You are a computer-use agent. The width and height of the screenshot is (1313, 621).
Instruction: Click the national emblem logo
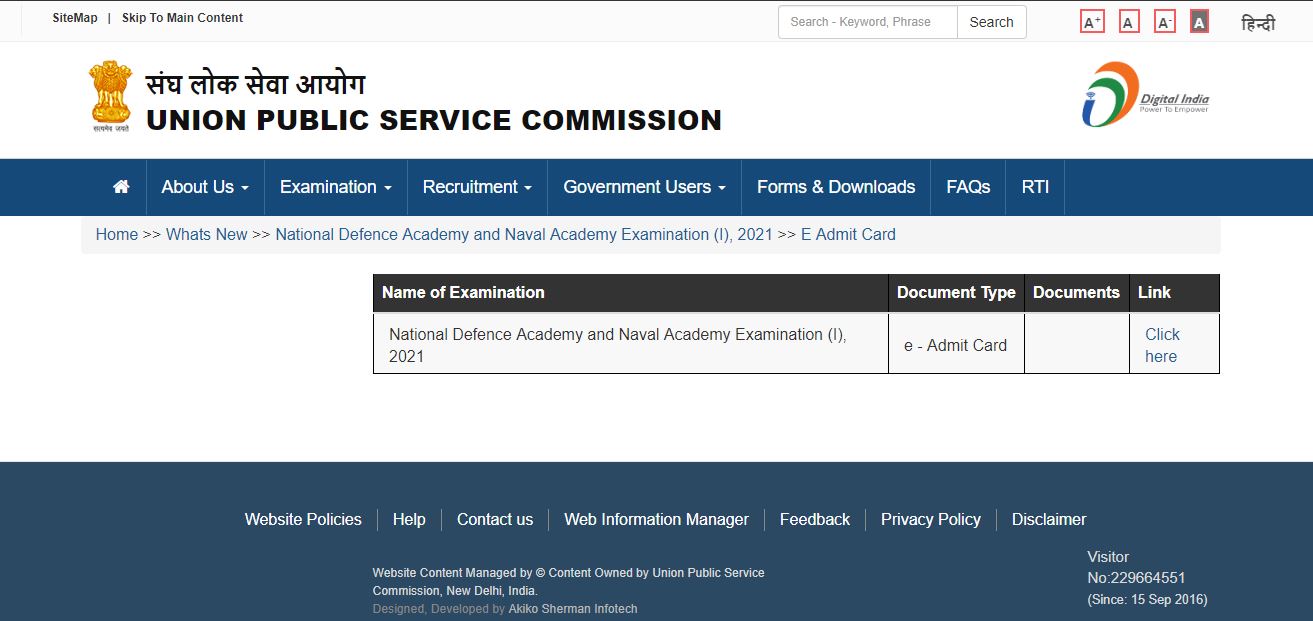110,97
